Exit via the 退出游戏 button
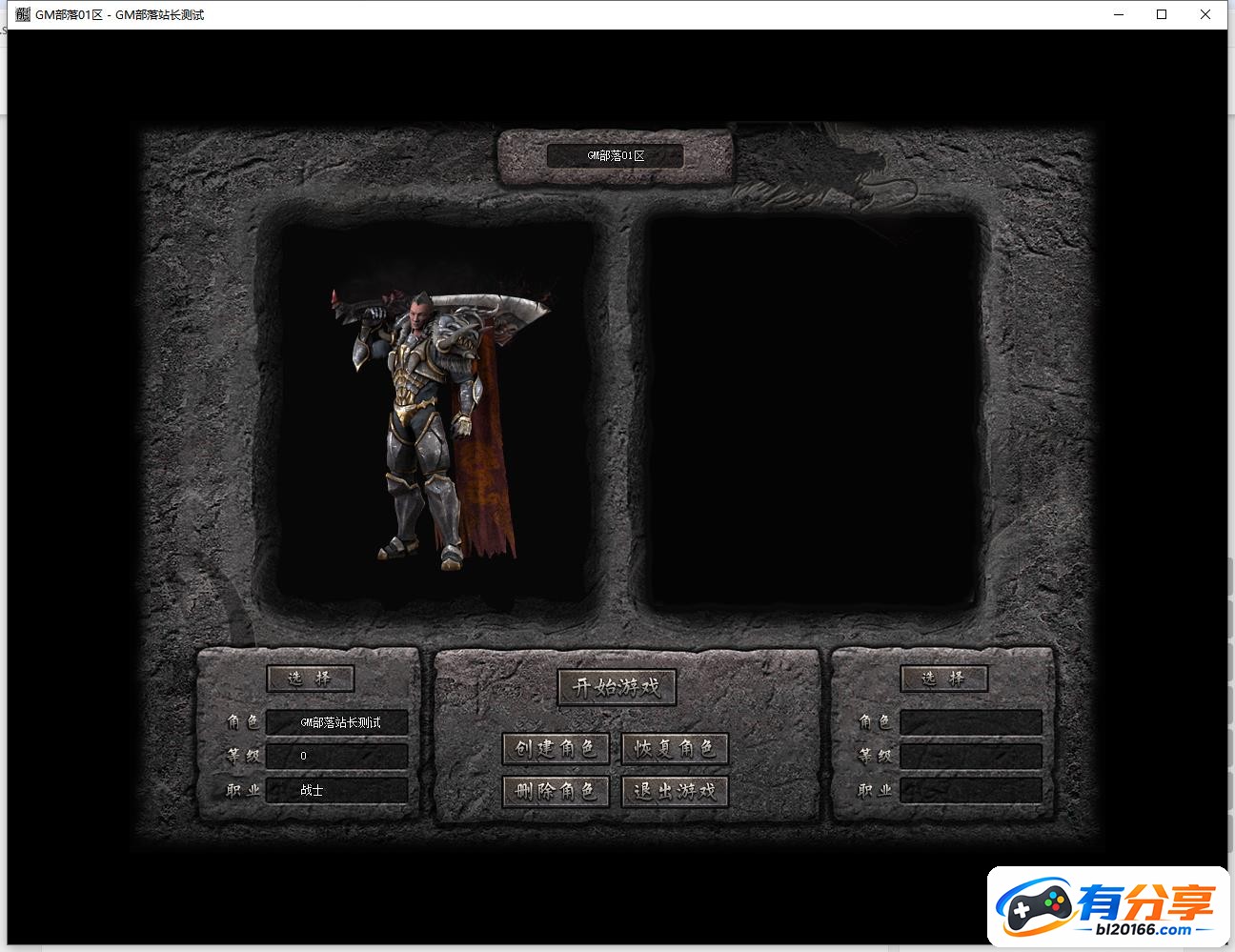Screen dimensions: 1235x952 (675, 791)
